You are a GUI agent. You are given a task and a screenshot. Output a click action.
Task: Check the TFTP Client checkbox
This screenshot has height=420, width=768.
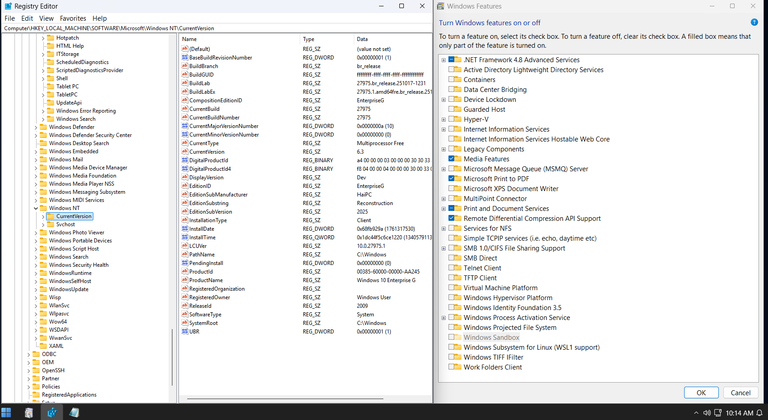pyautogui.click(x=451, y=278)
